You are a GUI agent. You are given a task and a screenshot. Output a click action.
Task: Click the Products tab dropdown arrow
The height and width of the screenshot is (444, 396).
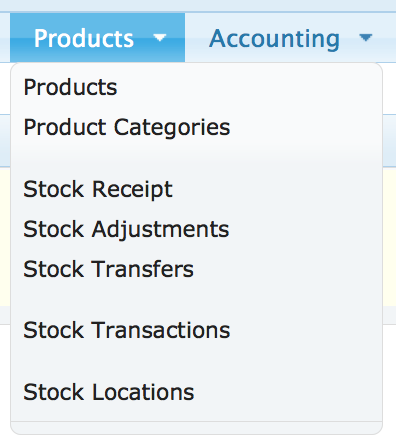point(160,37)
